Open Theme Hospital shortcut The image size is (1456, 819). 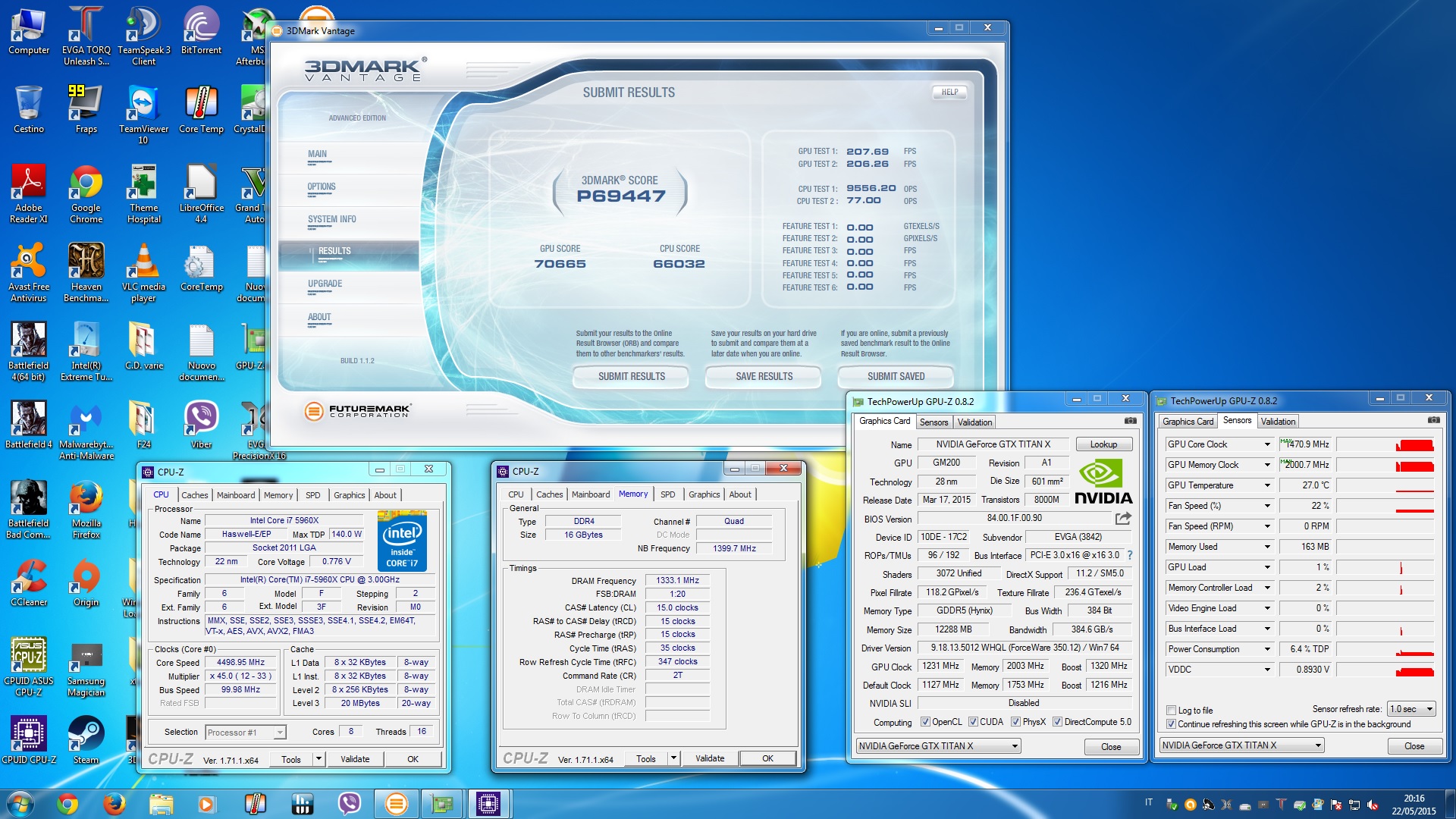point(144,194)
